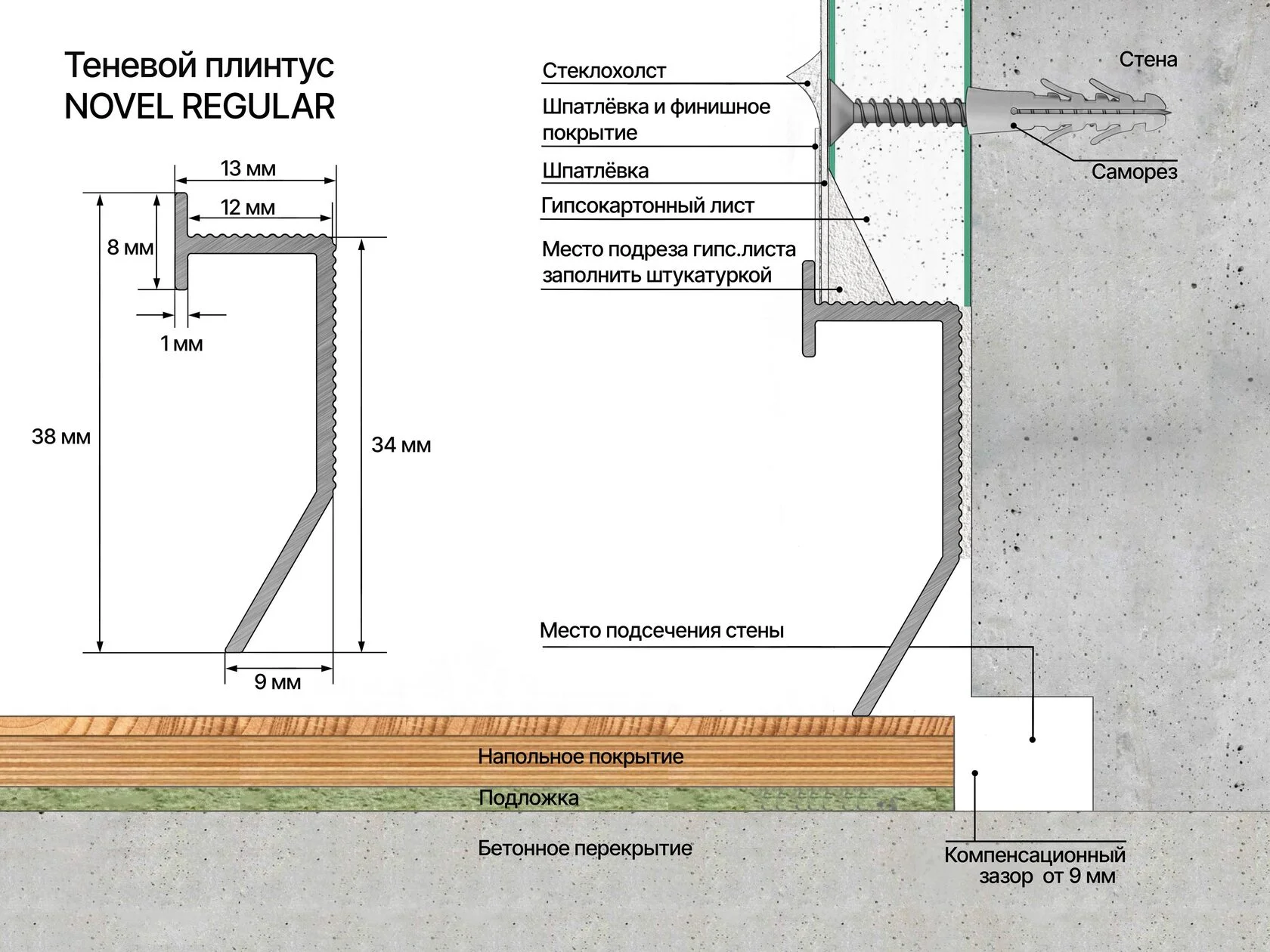This screenshot has width=1270, height=952.
Task: Click the standalone 'Шпатлёвка' label
Action: (595, 171)
